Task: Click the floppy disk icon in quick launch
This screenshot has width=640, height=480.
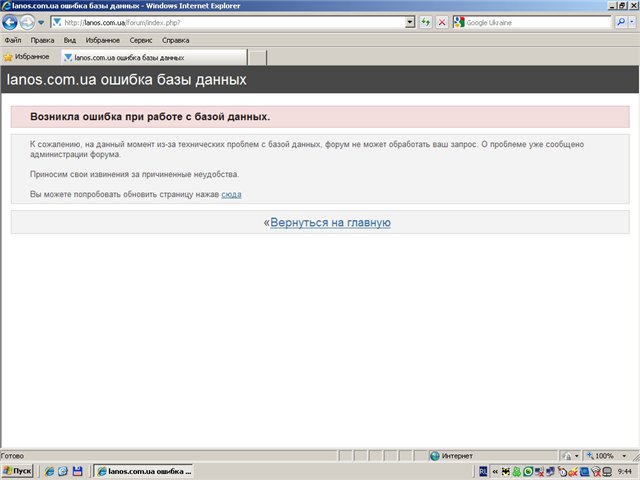Action: click(x=79, y=470)
